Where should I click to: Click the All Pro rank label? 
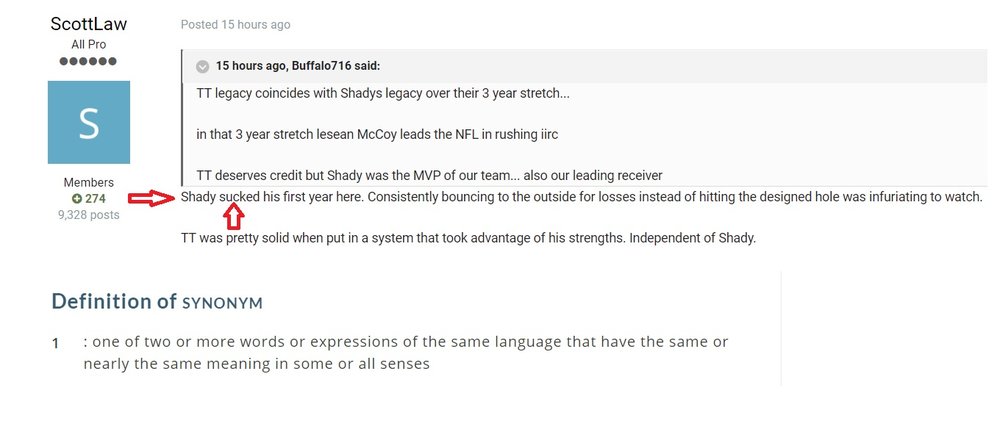coord(89,45)
